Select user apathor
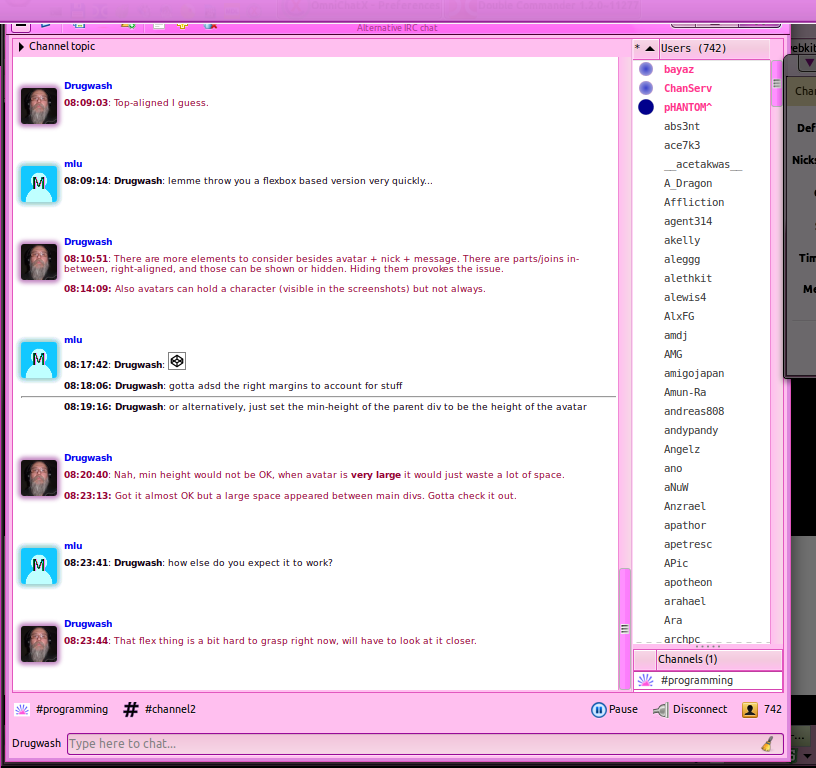The image size is (816, 768). pos(685,525)
